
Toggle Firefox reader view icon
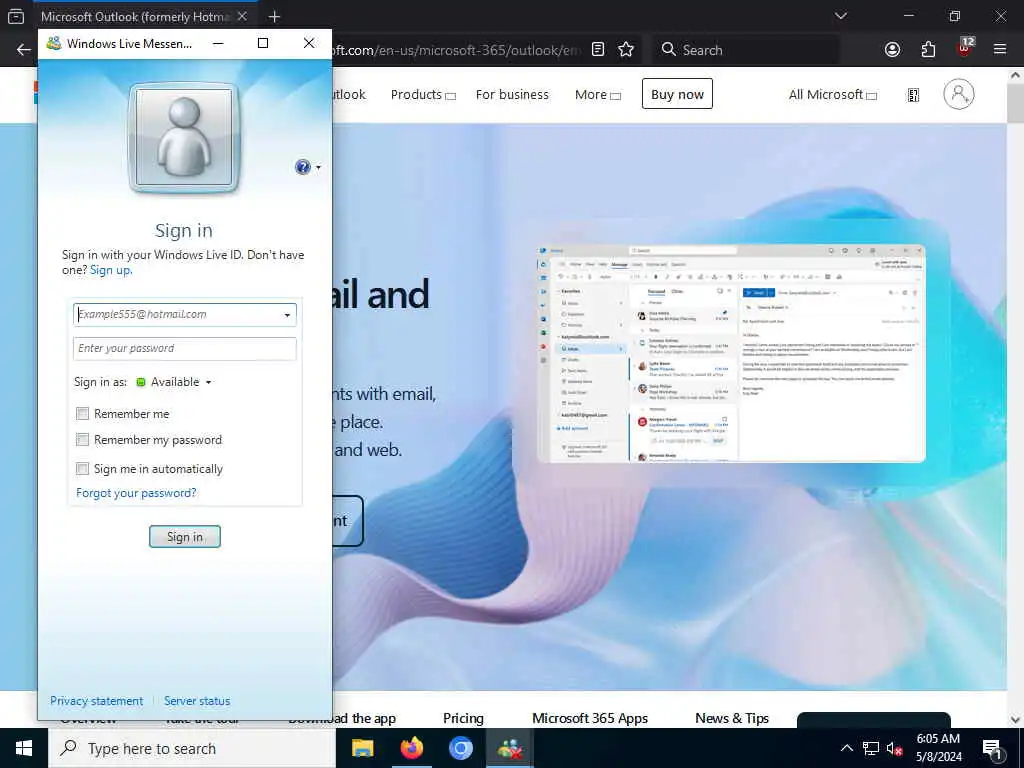pos(598,50)
